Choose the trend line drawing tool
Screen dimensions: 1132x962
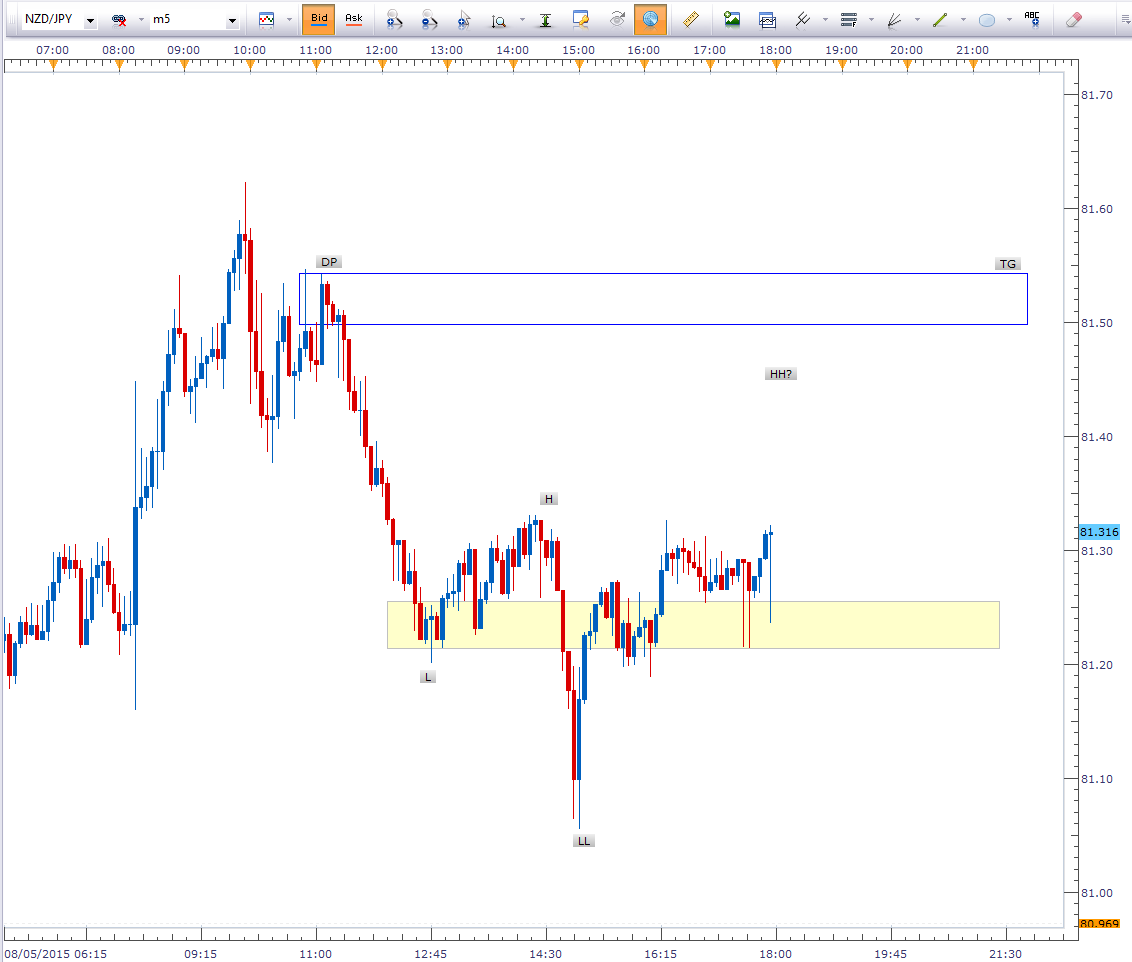click(x=939, y=19)
